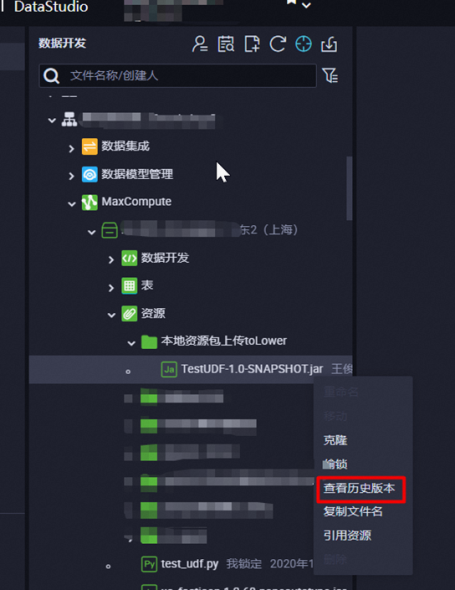Click the MaxCompute green icon

pyautogui.click(x=90, y=202)
